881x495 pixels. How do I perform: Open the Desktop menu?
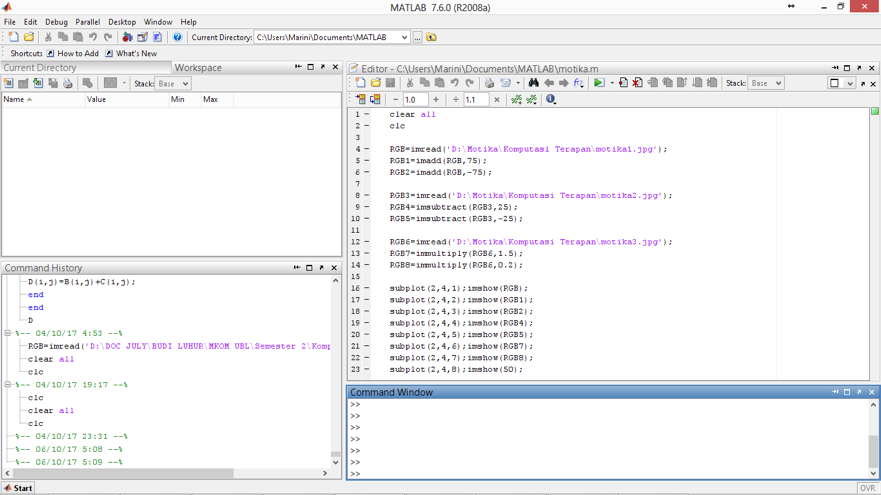click(x=122, y=22)
